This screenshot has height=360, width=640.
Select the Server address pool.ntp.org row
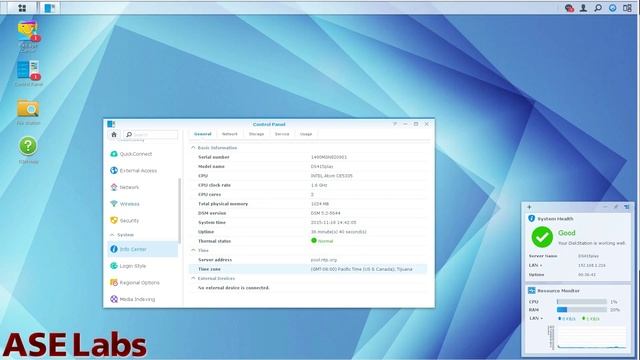[308, 260]
